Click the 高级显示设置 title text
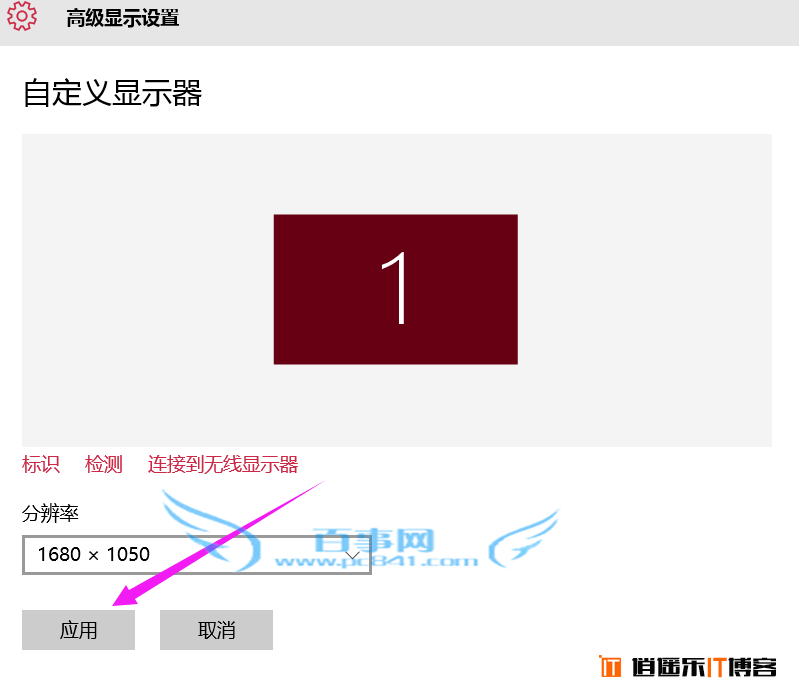This screenshot has height=686, width=799. [x=122, y=18]
